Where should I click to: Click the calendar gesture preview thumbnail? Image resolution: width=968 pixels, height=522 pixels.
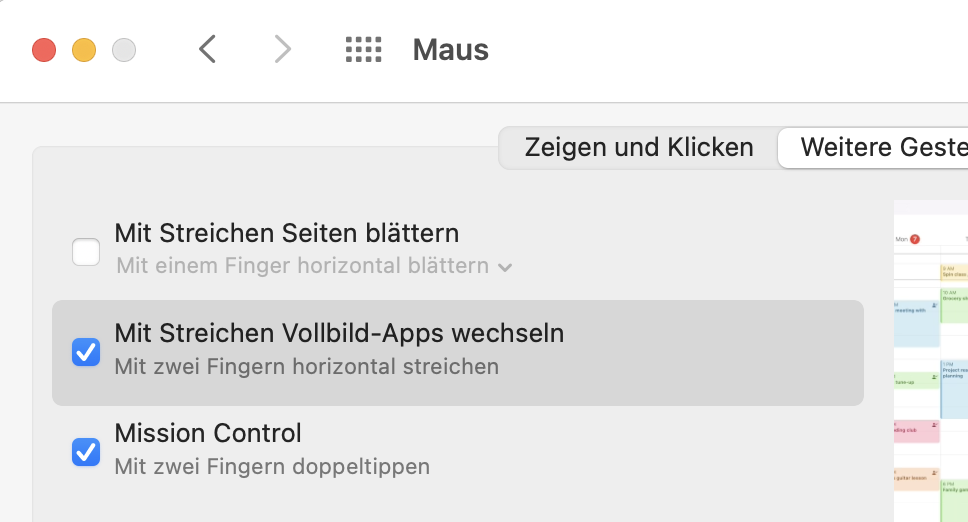931,361
